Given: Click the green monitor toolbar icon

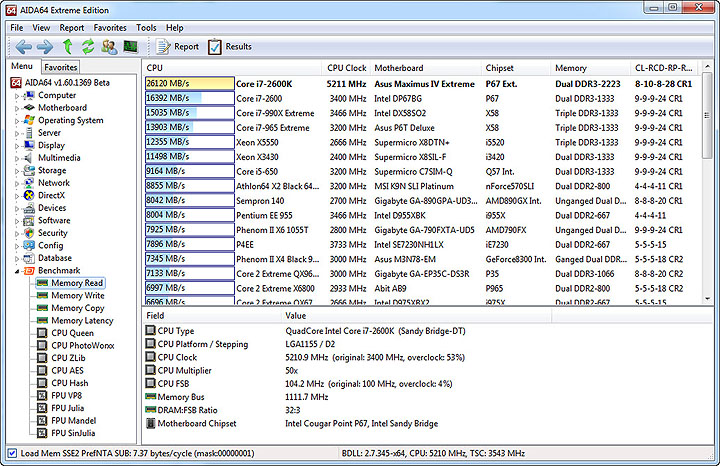Looking at the screenshot, I should click(130, 46).
